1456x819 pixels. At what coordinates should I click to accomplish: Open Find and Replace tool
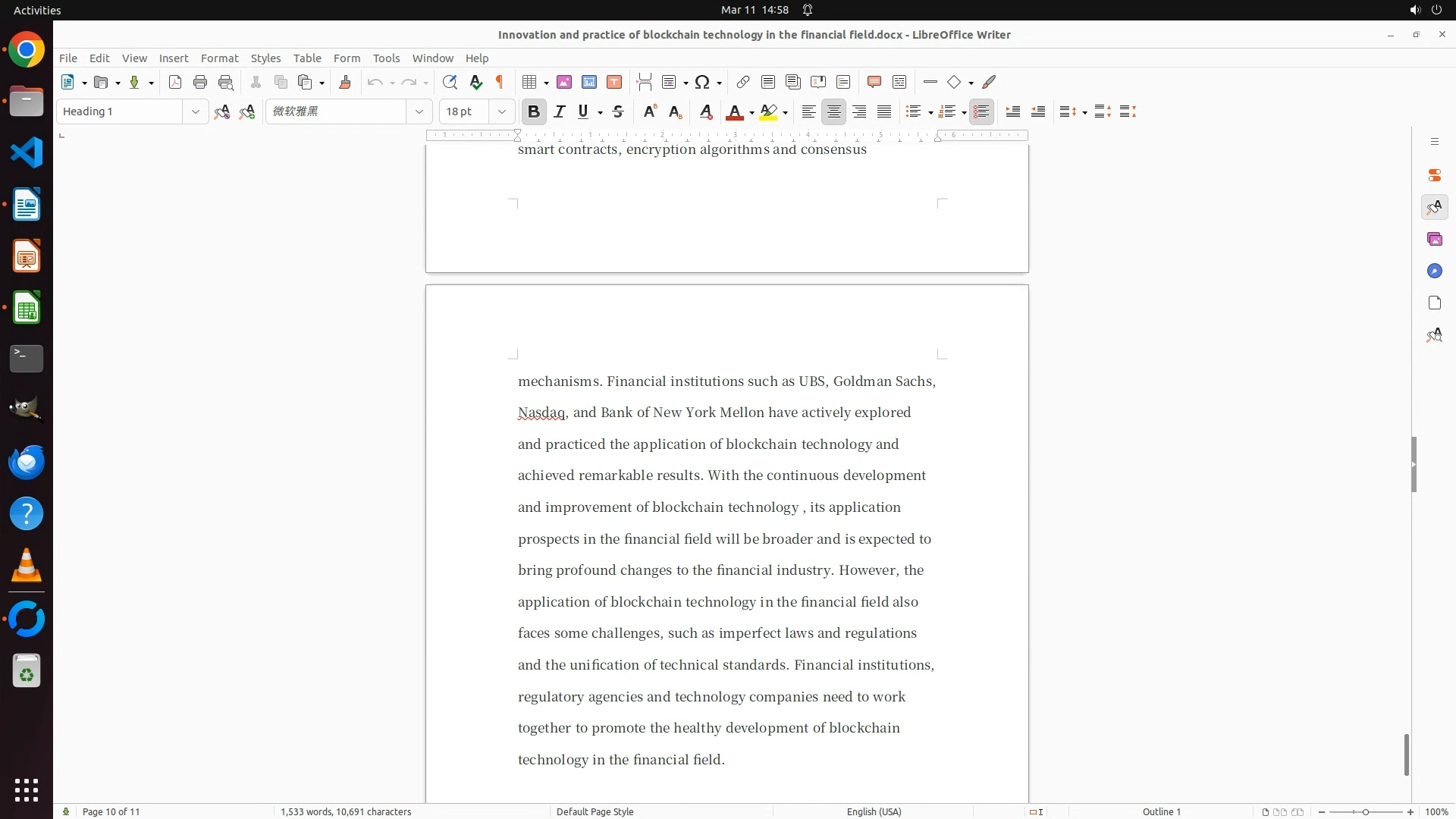[450, 83]
